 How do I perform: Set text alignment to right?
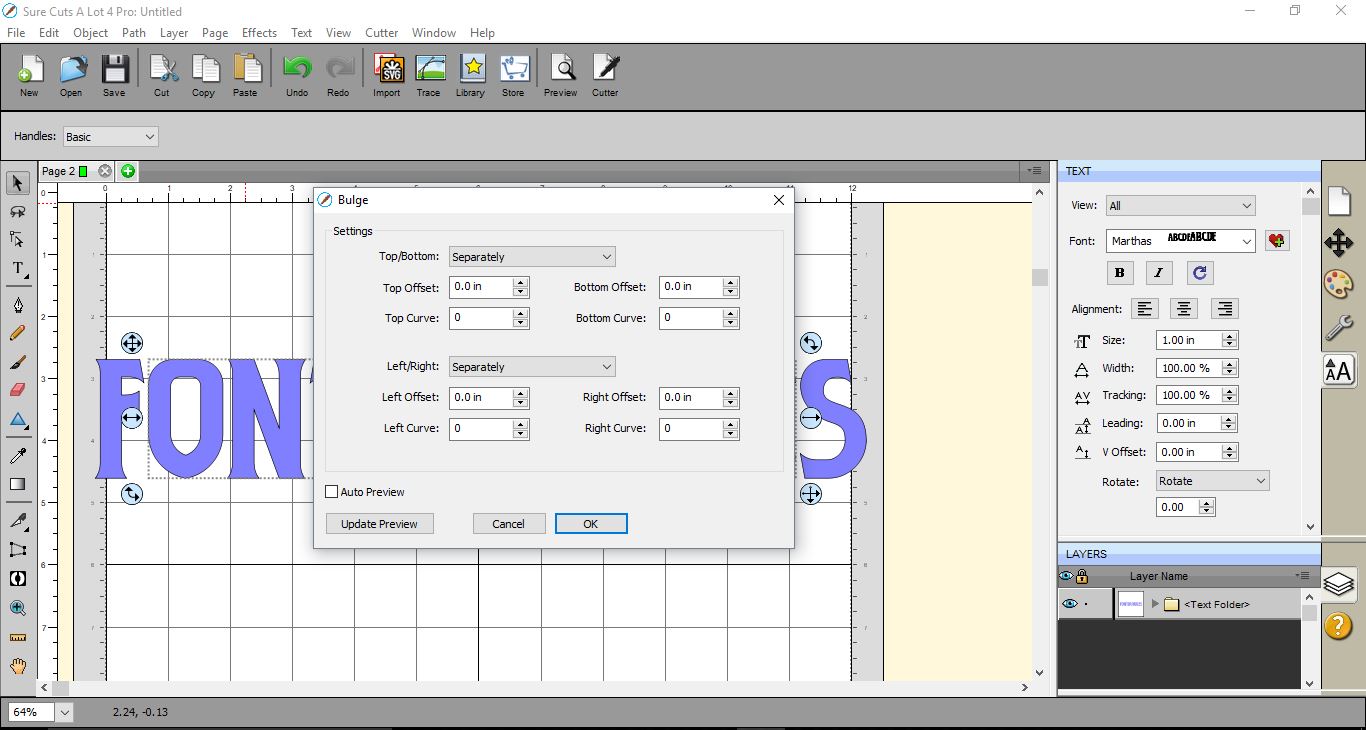(1224, 309)
